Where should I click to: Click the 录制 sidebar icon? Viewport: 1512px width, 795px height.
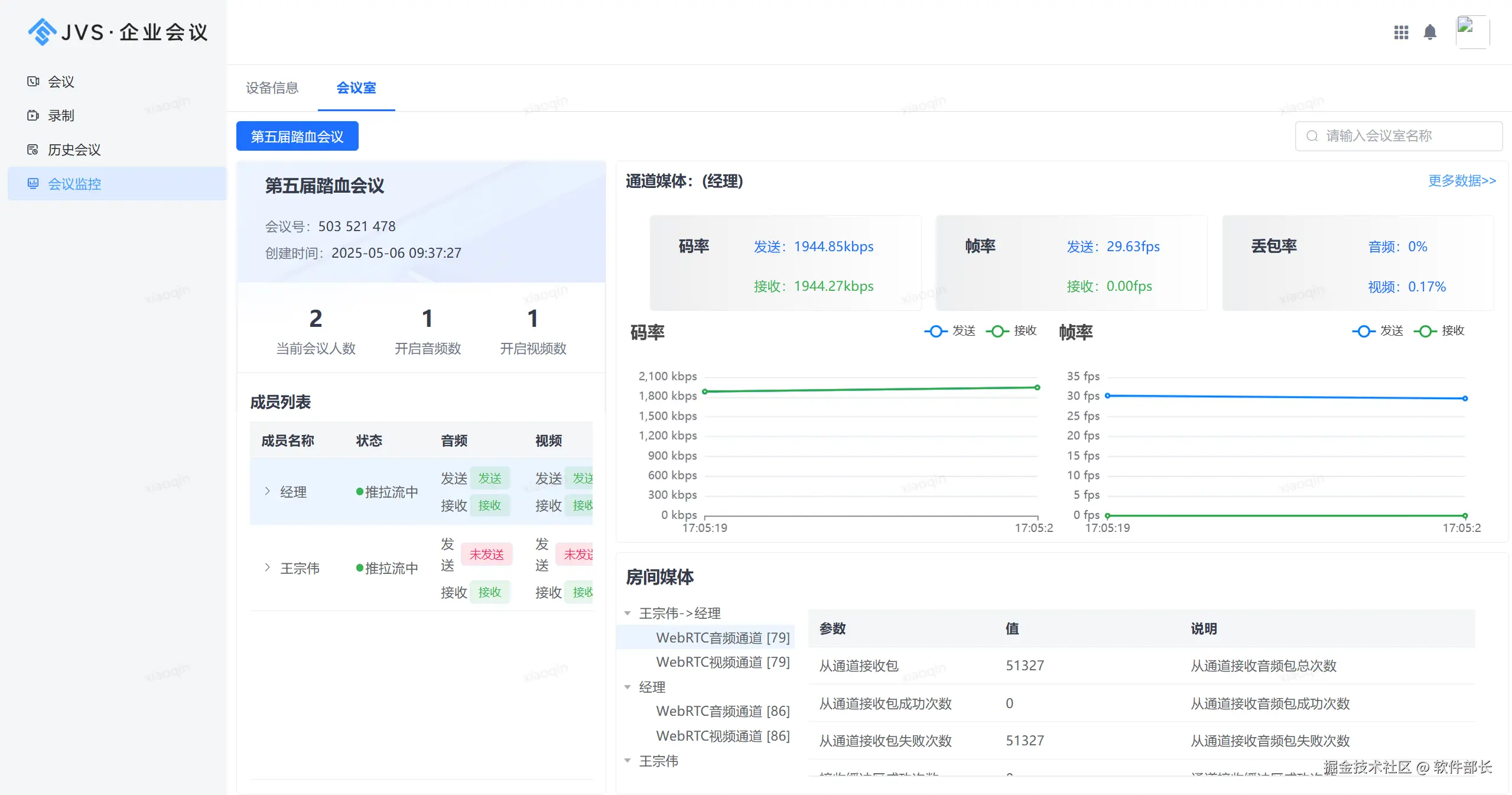(x=33, y=115)
